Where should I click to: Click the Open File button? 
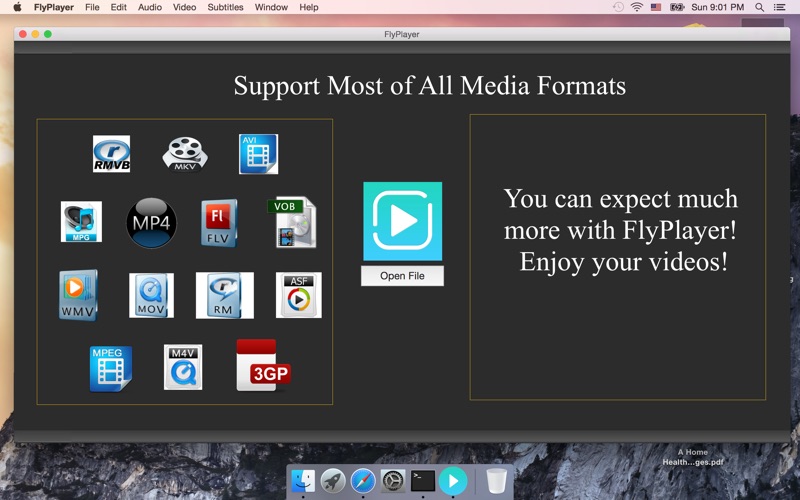[x=403, y=276]
